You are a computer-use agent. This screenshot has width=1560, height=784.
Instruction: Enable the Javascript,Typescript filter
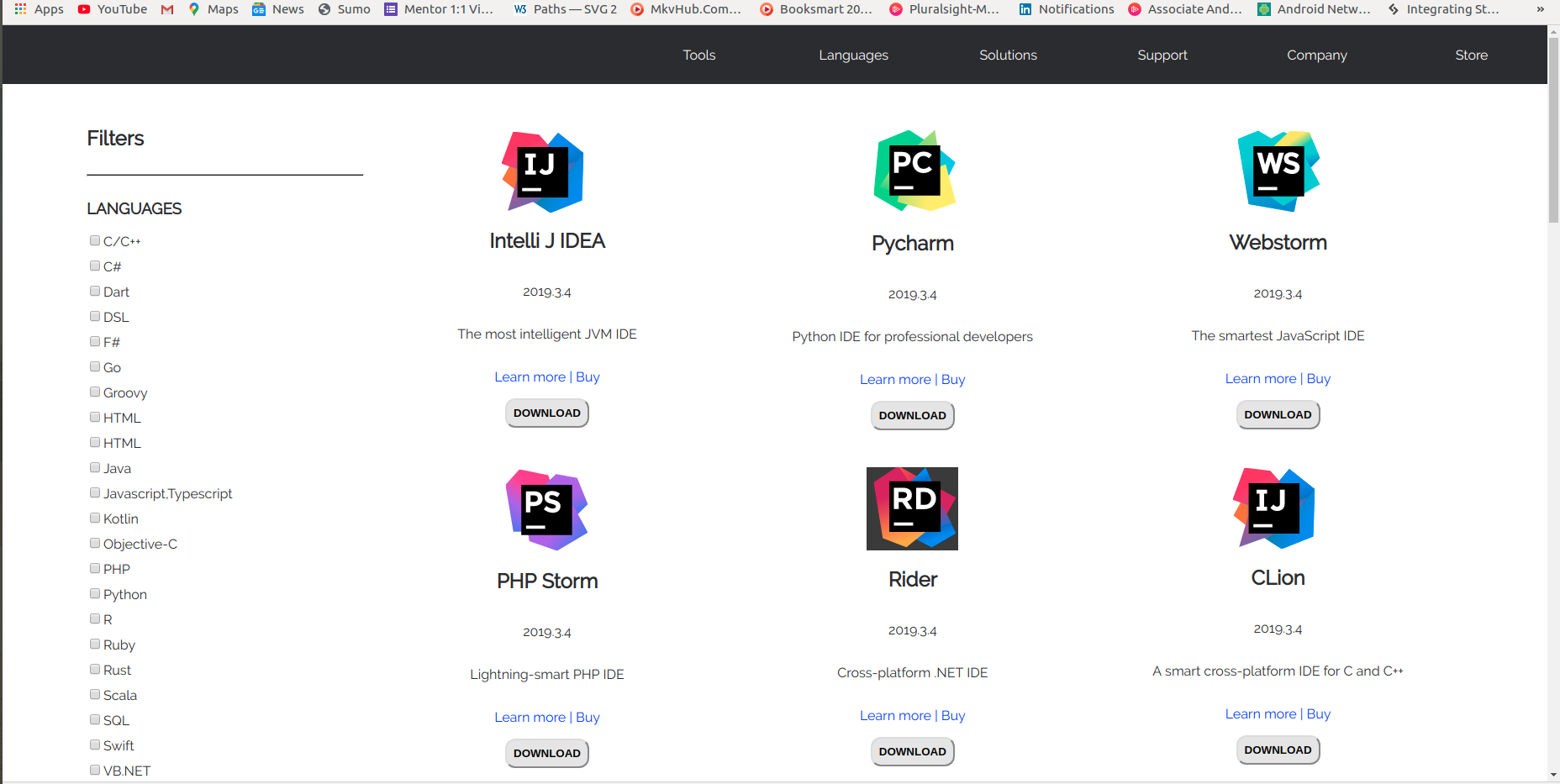pos(95,492)
